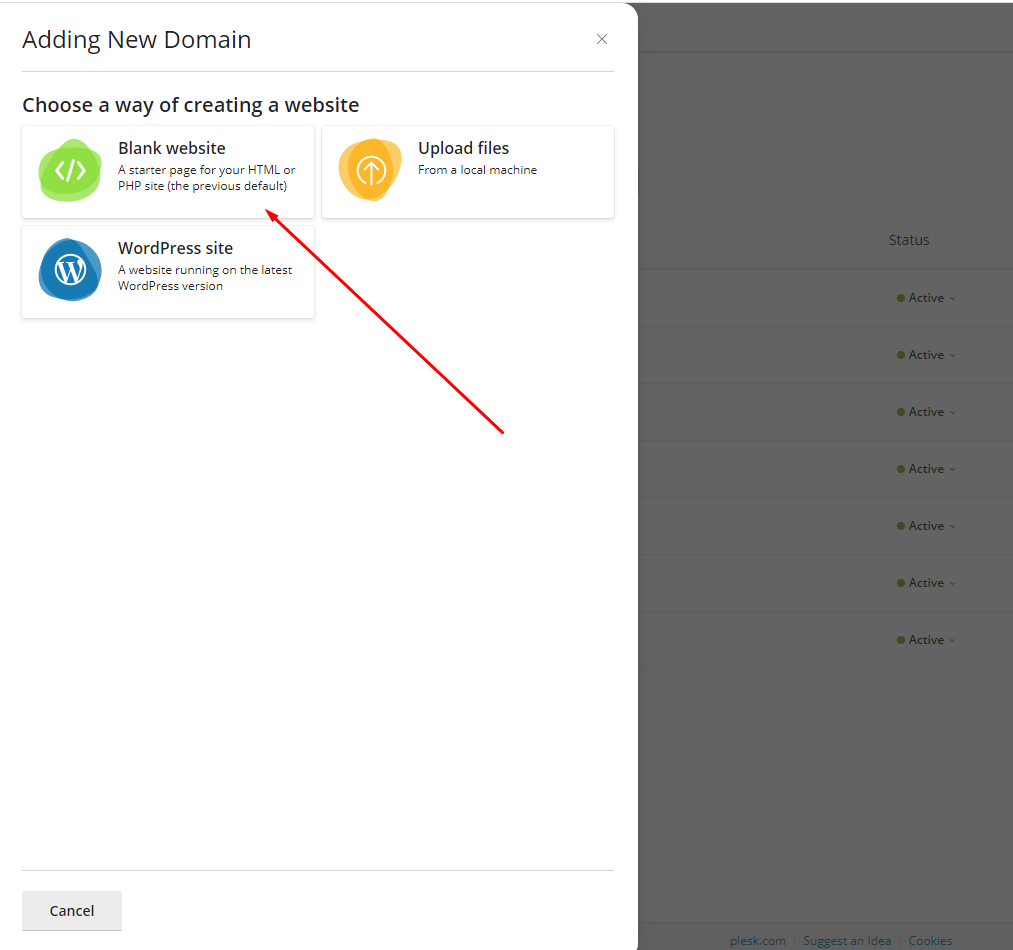Image resolution: width=1013 pixels, height=950 pixels.
Task: Click 'A starter page for your HTML' description
Action: pos(206,178)
